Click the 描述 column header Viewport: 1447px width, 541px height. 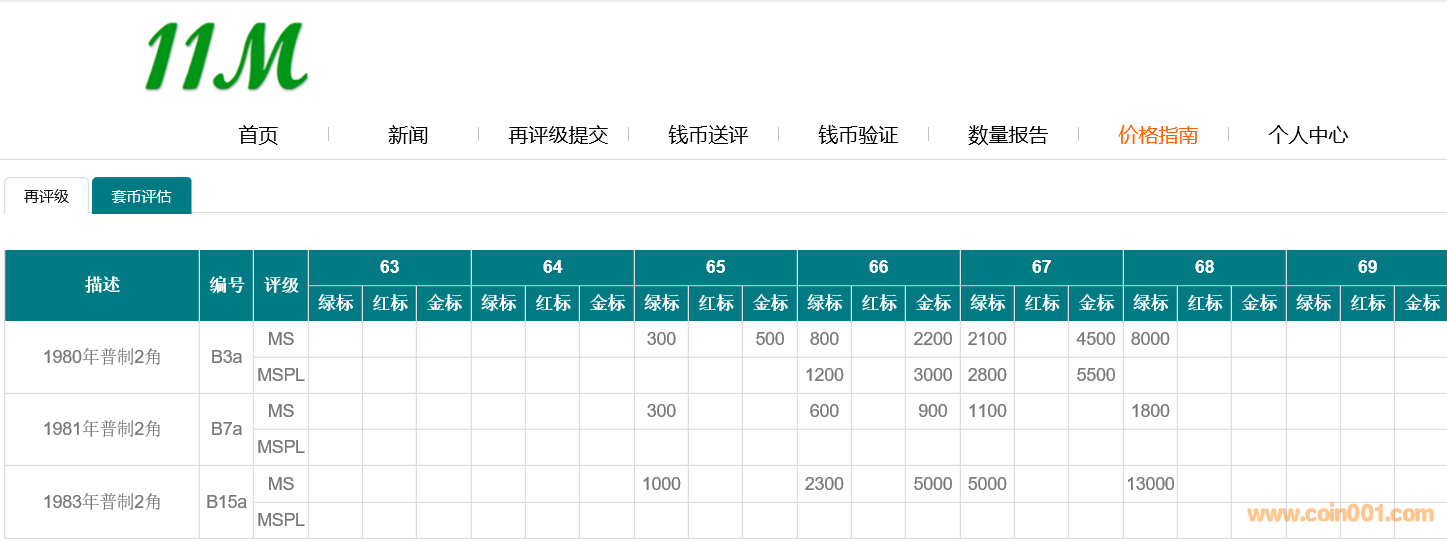coord(102,285)
